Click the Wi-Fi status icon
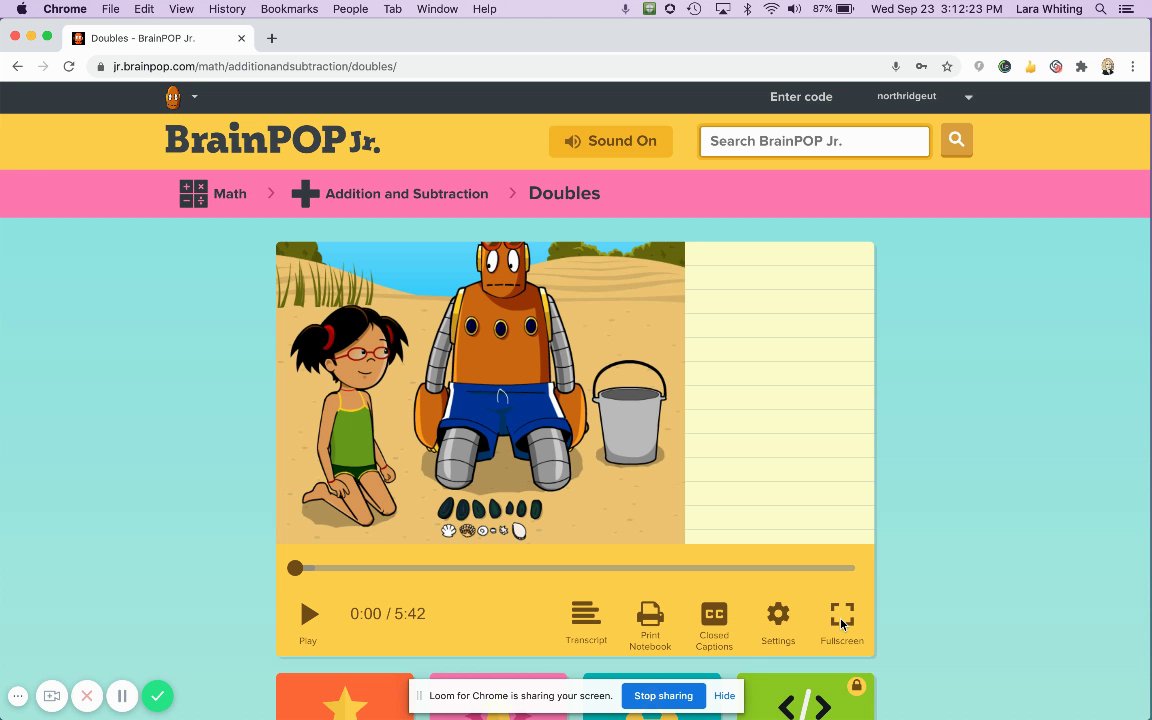This screenshot has width=1152, height=720. click(x=771, y=9)
